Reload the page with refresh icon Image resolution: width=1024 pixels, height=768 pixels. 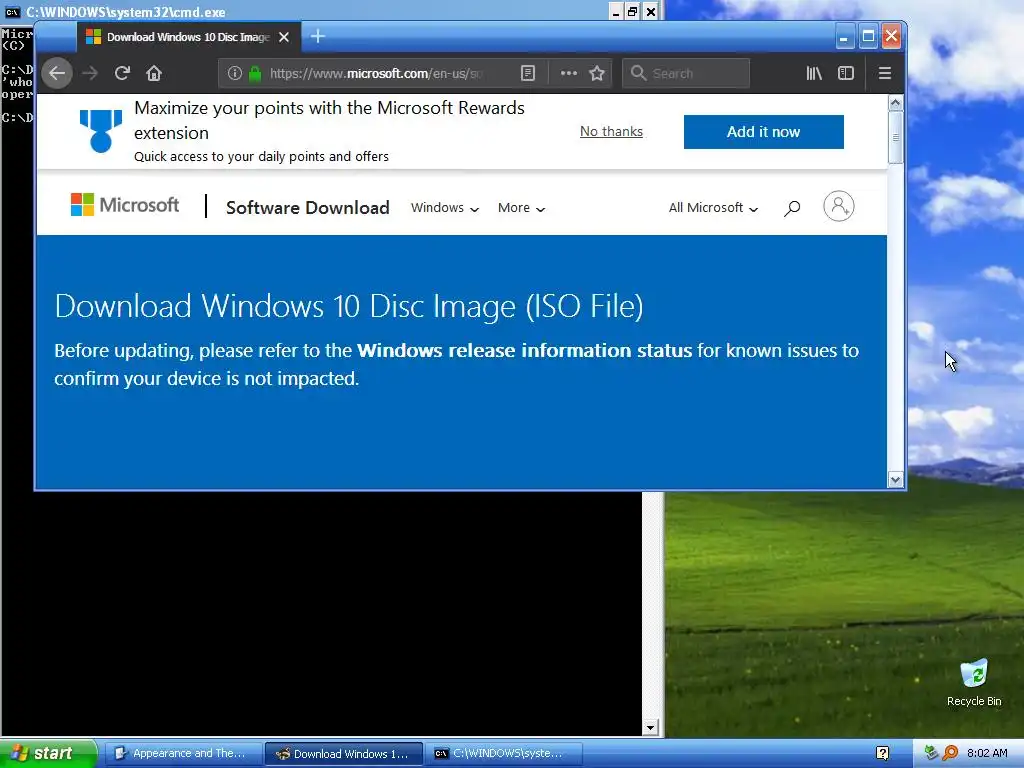tap(122, 73)
